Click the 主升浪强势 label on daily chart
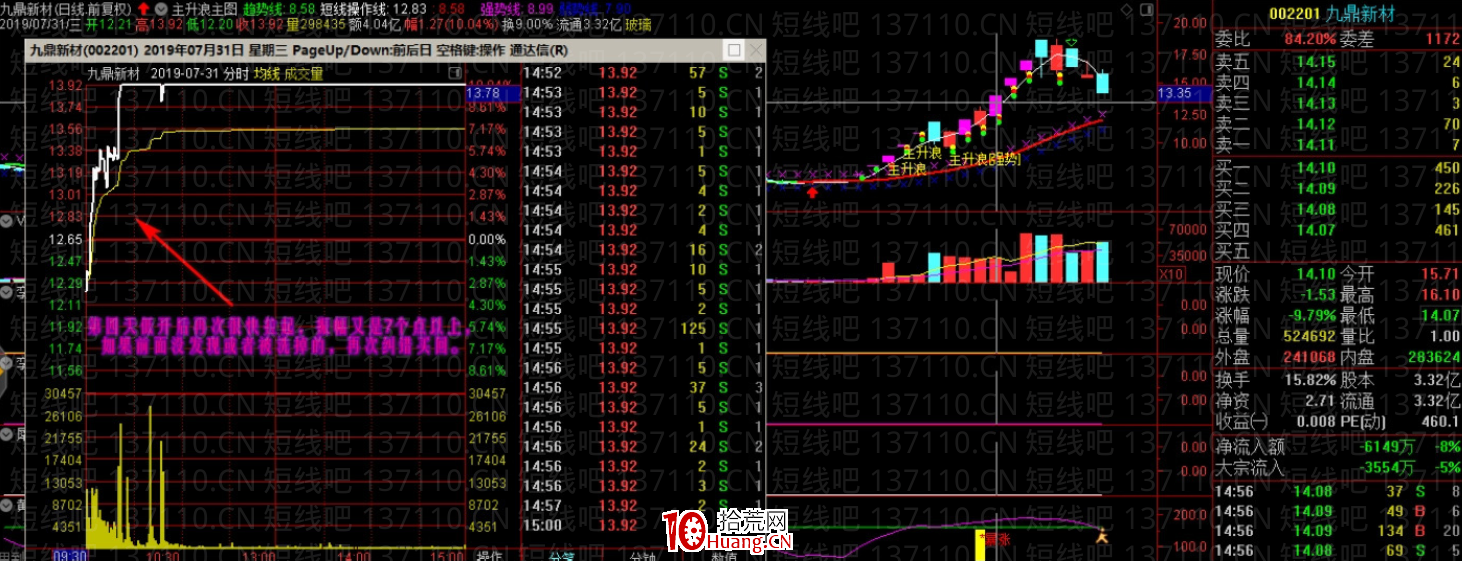Viewport: 1462px width, 561px height. 984,158
